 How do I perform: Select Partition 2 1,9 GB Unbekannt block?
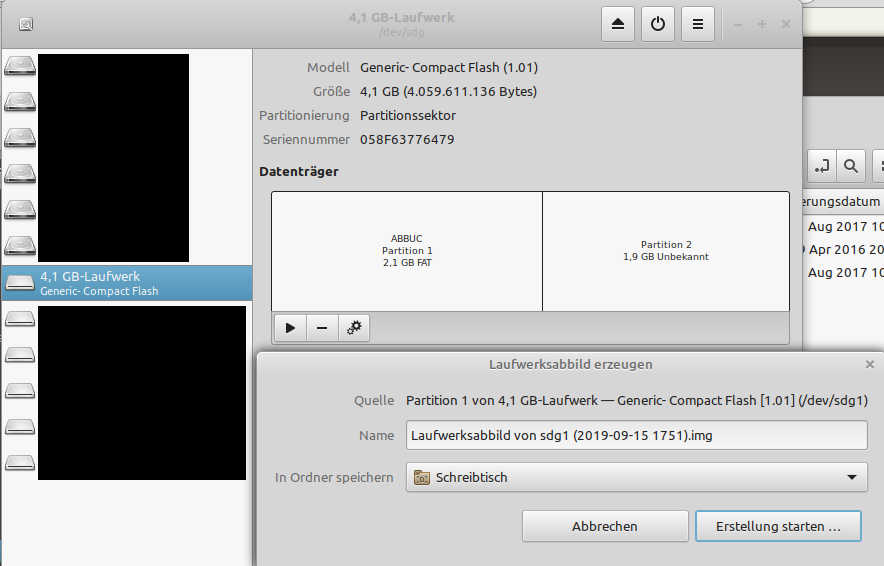(666, 251)
